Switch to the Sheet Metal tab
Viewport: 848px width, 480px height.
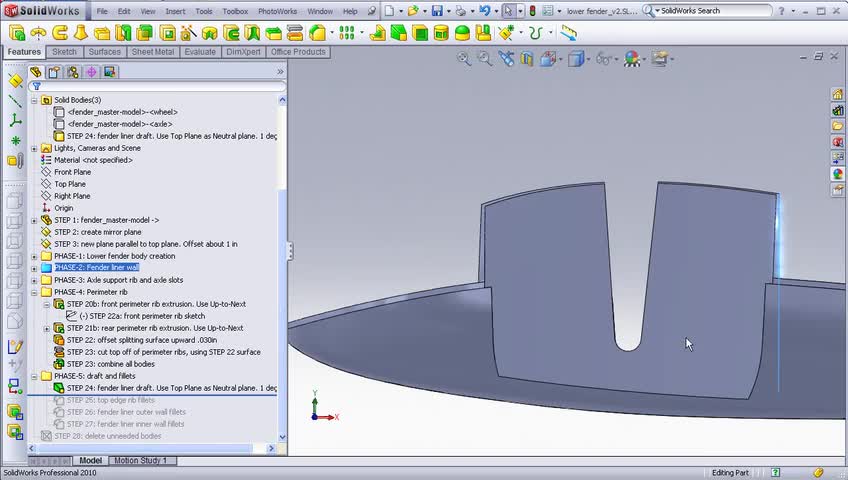point(152,52)
